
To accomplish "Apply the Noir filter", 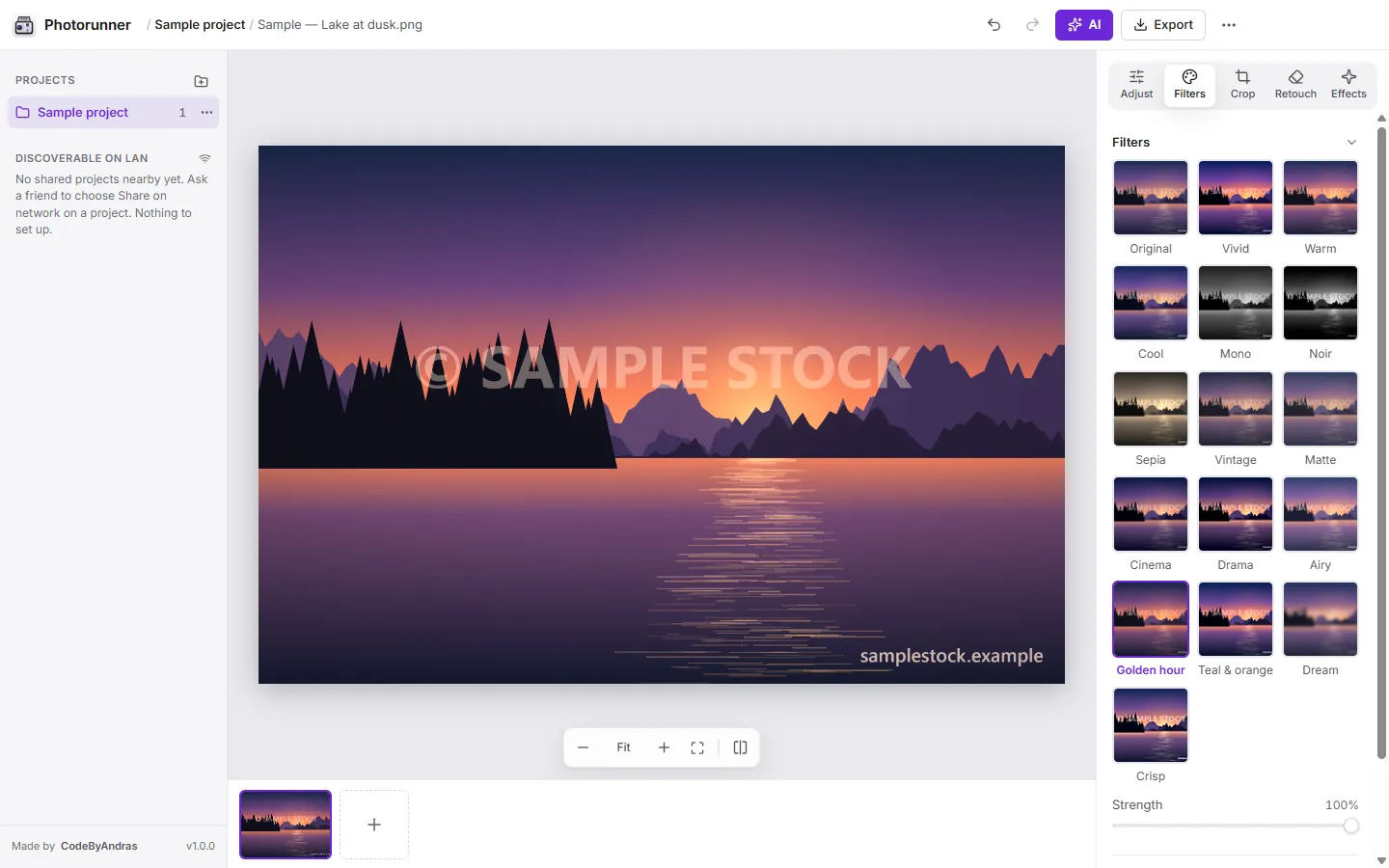I will point(1321,313).
